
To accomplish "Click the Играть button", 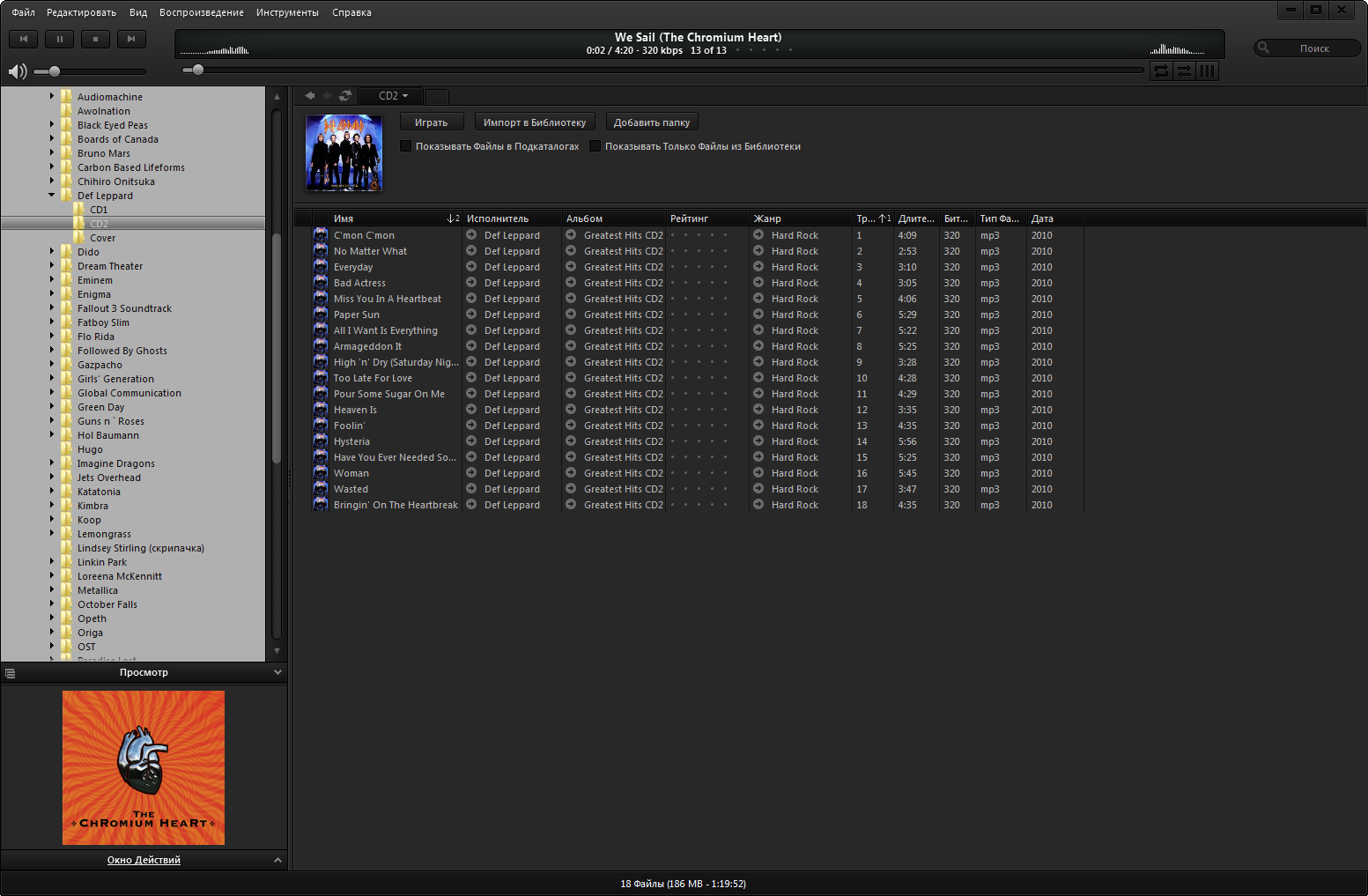I will [x=432, y=122].
